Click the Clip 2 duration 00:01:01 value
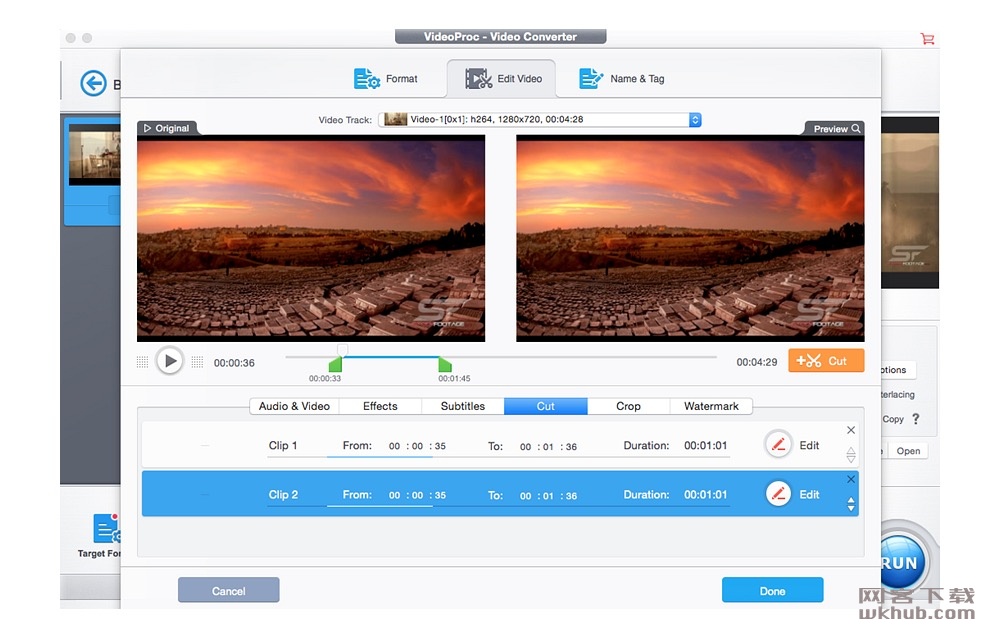 [705, 494]
